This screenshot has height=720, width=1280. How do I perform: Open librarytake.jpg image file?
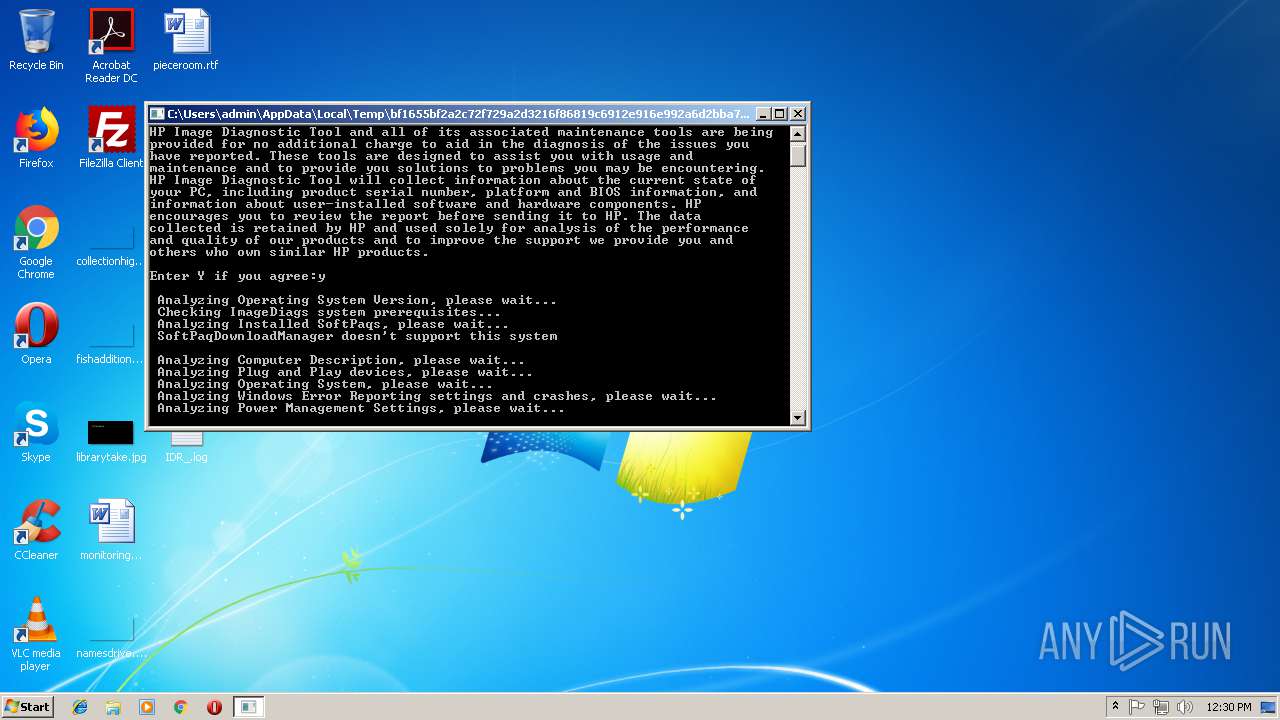[x=111, y=440]
